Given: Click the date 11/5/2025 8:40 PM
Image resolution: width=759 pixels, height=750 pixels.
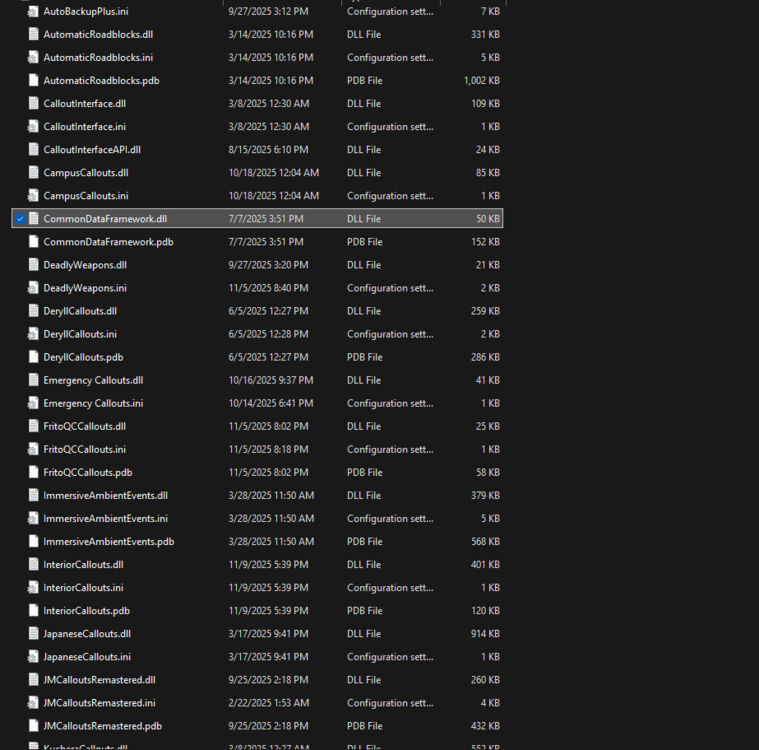Looking at the screenshot, I should click(x=268, y=288).
